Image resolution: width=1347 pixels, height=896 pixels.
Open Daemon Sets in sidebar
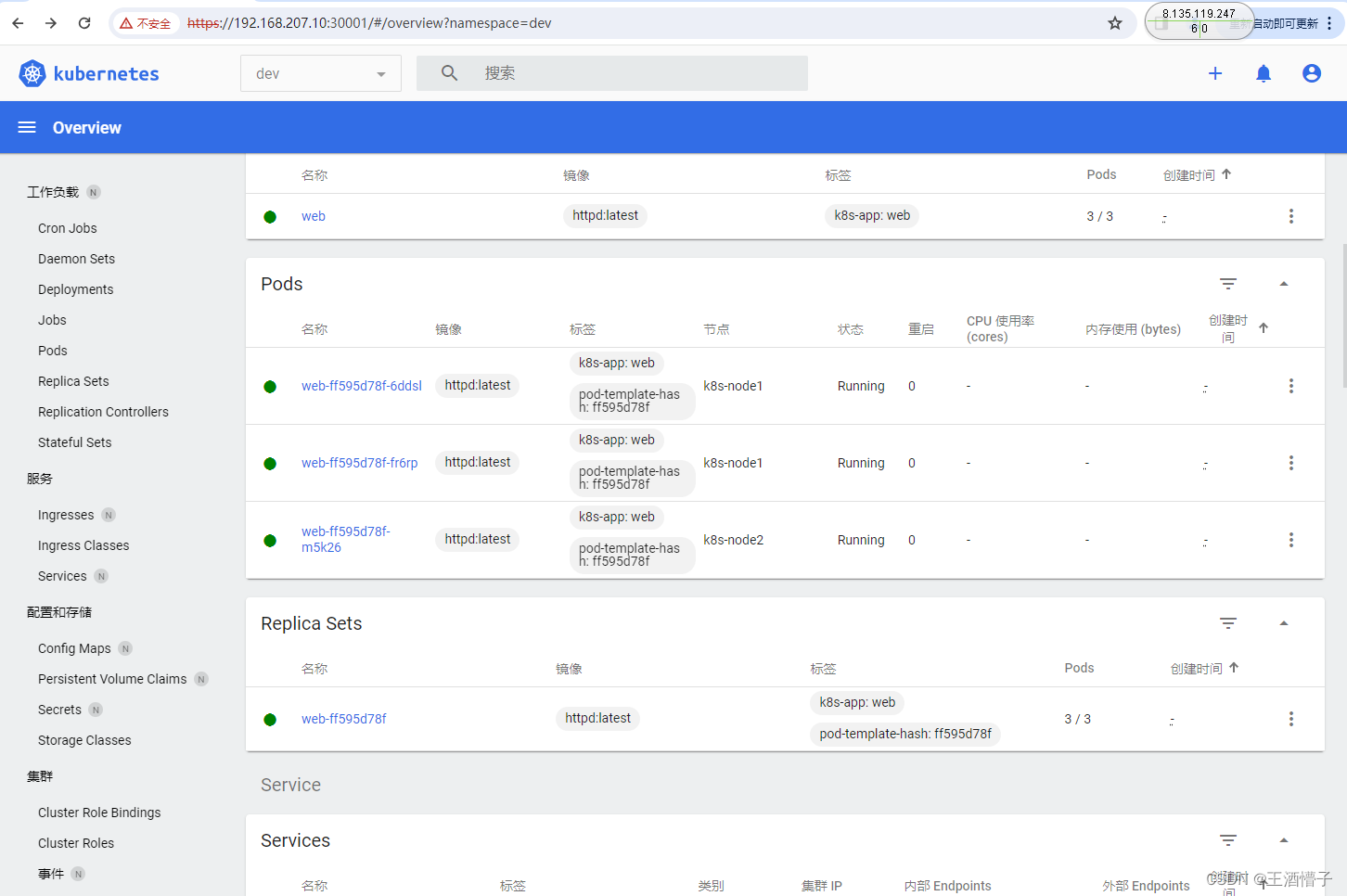pyautogui.click(x=77, y=259)
